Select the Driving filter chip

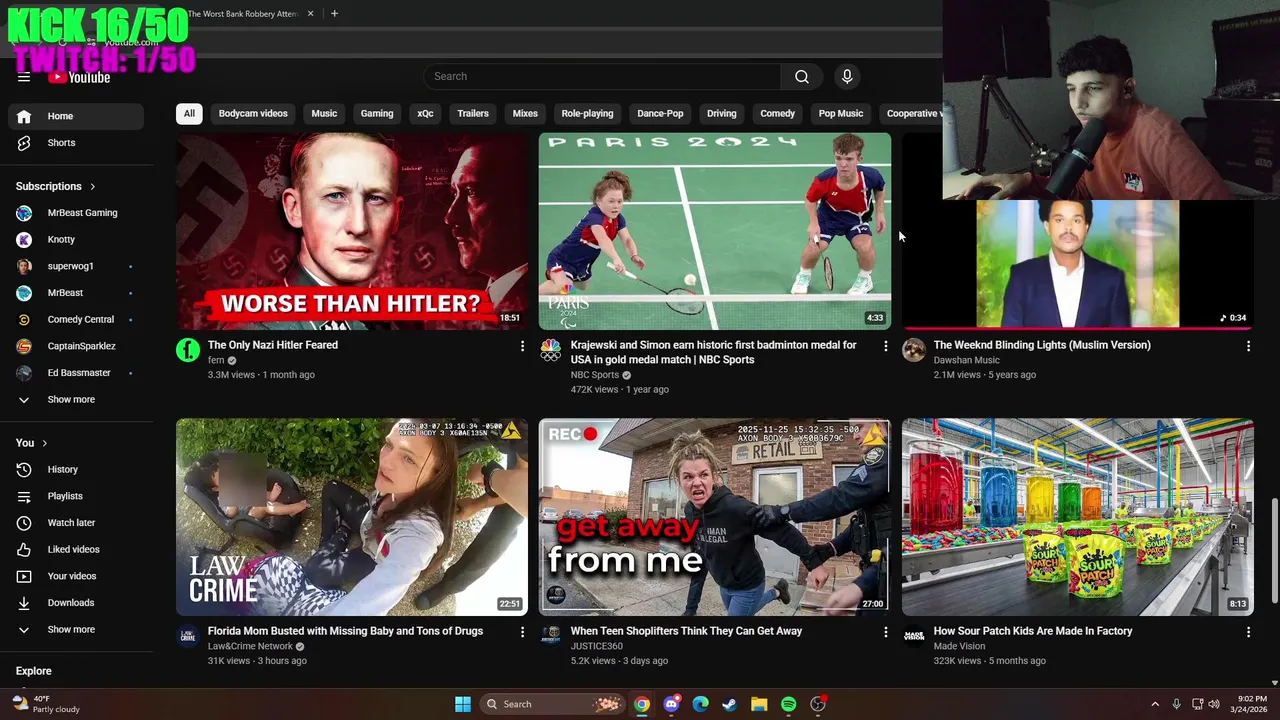721,114
